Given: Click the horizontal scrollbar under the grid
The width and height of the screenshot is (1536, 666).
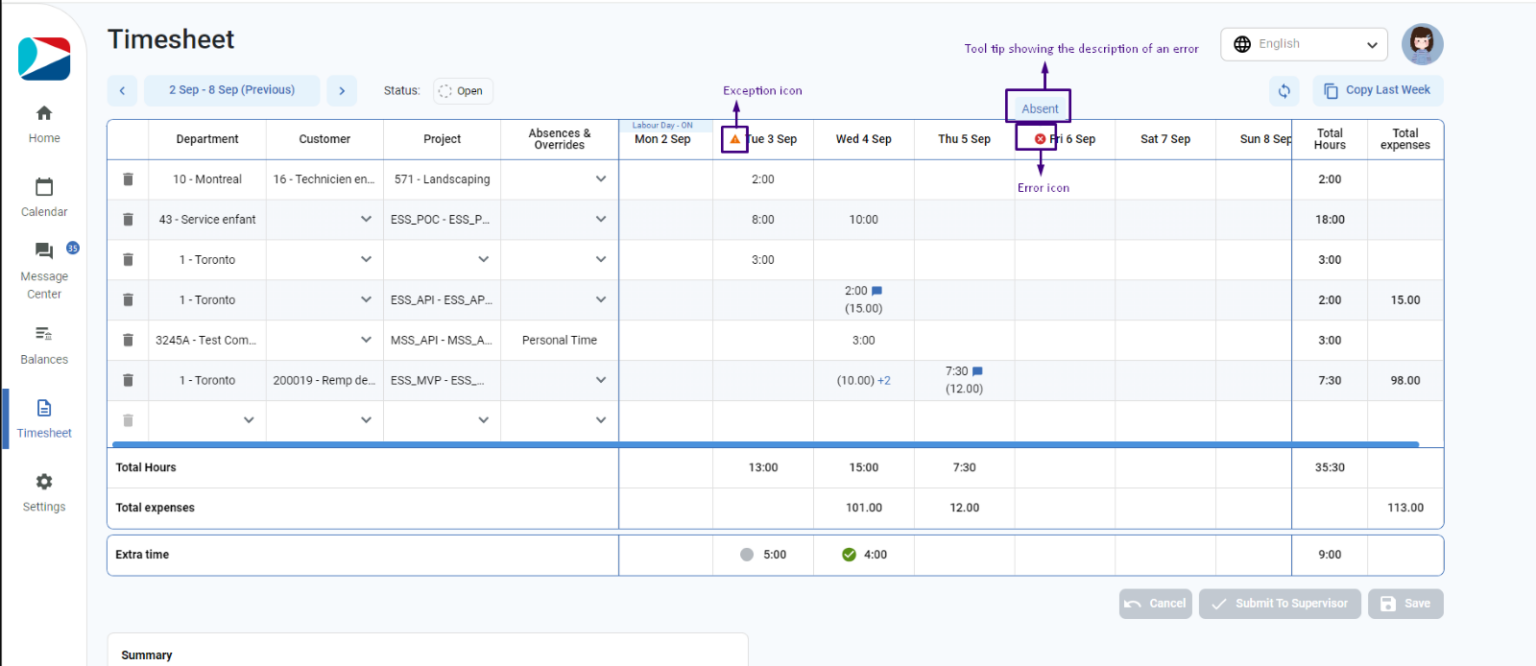Looking at the screenshot, I should pyautogui.click(x=765, y=443).
